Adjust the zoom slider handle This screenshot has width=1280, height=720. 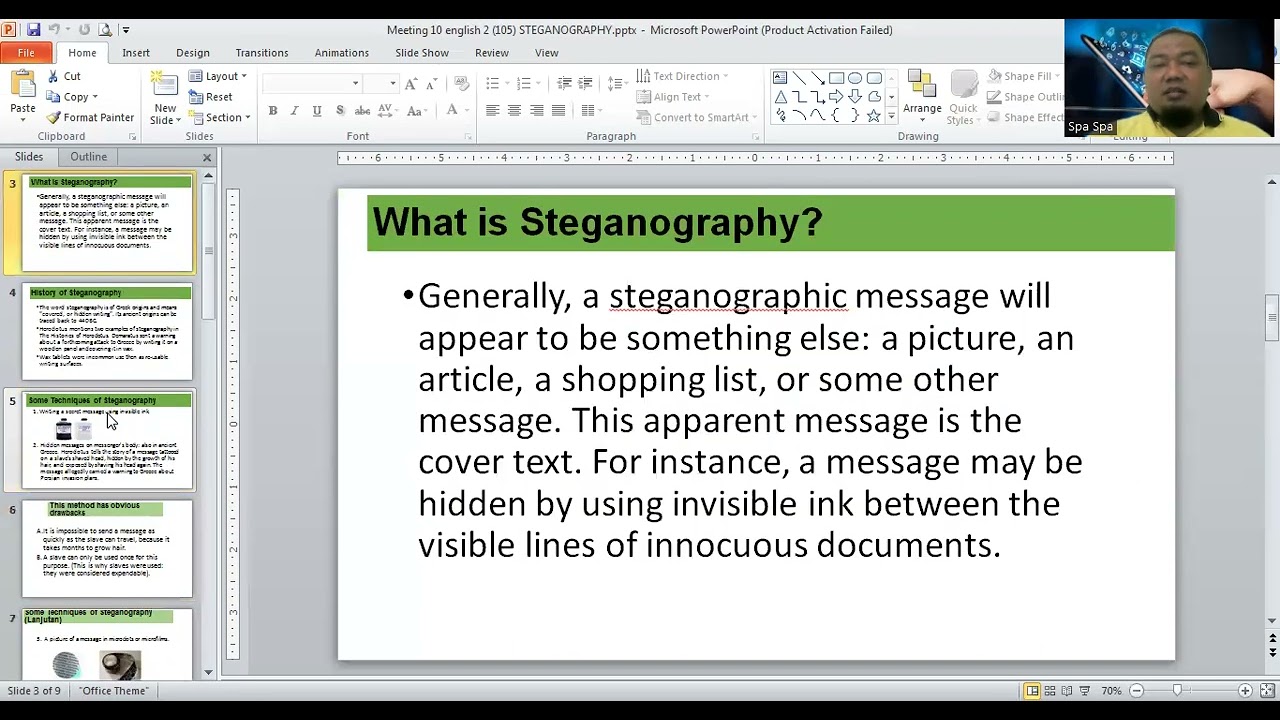point(1177,691)
